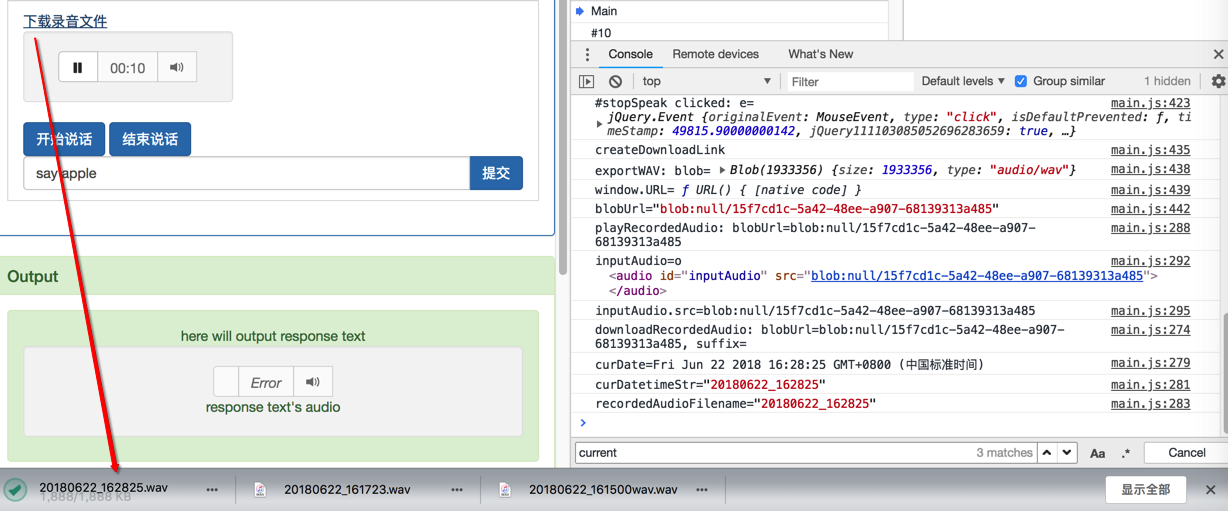Click the 20180622_161723.wav file icon
The height and width of the screenshot is (512, 1228).
click(260, 490)
